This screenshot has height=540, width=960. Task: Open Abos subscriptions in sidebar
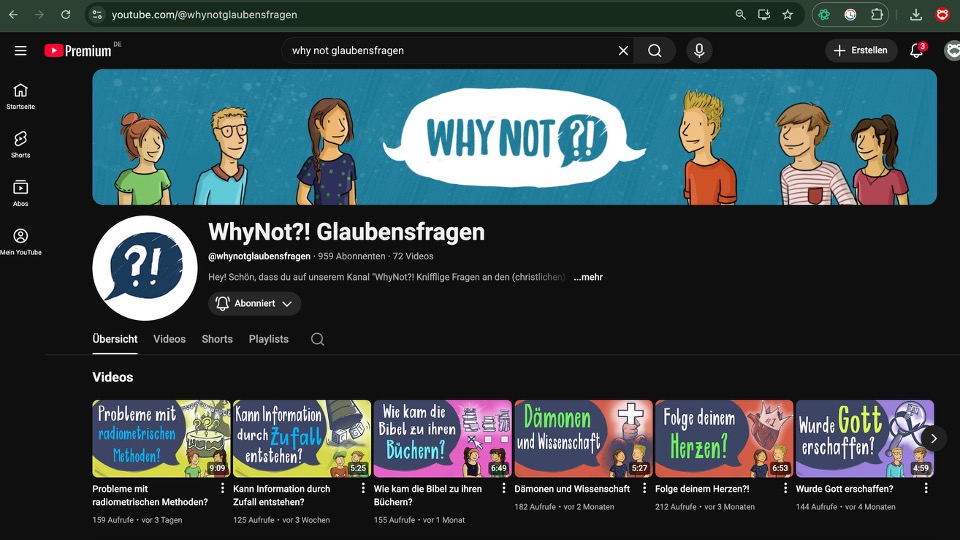[x=20, y=193]
